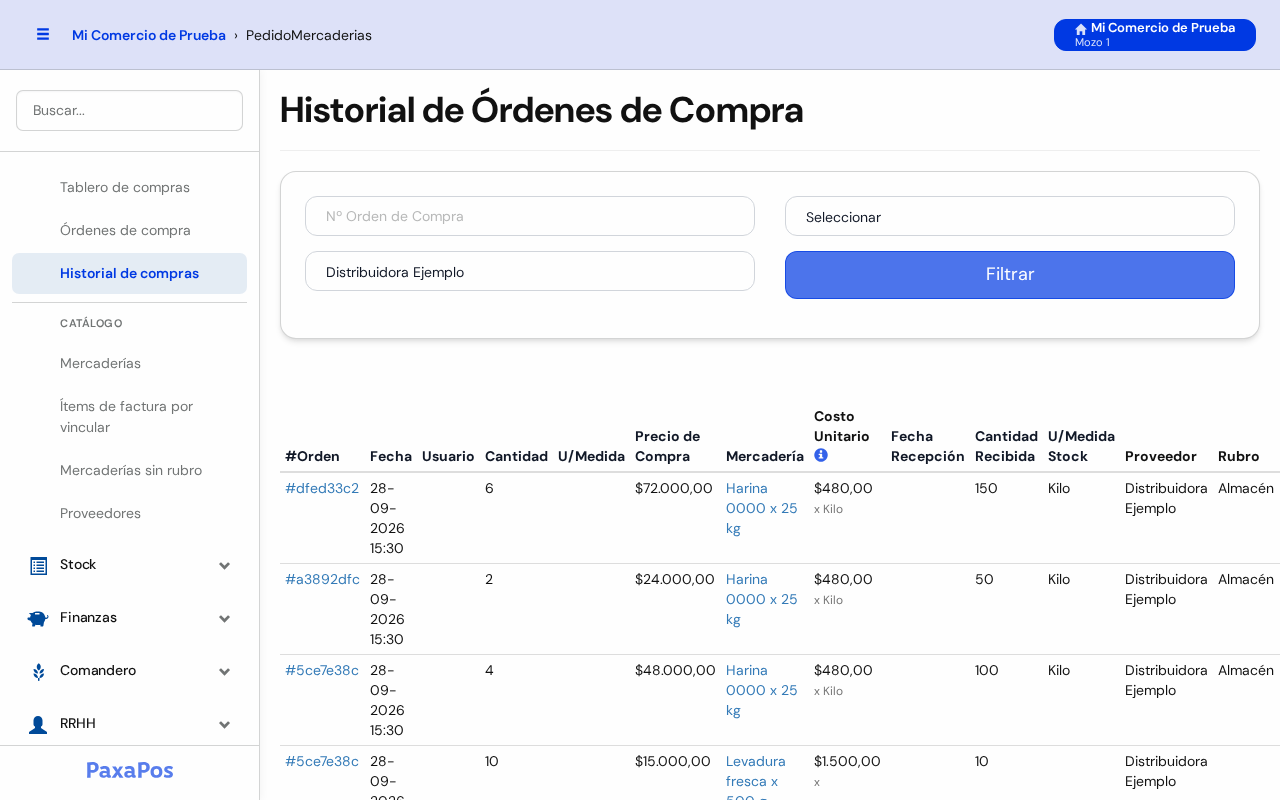Click the Mi Comercio de Prueba Mozo 1 badge
Screen dimensions: 1280x800
1155,35
